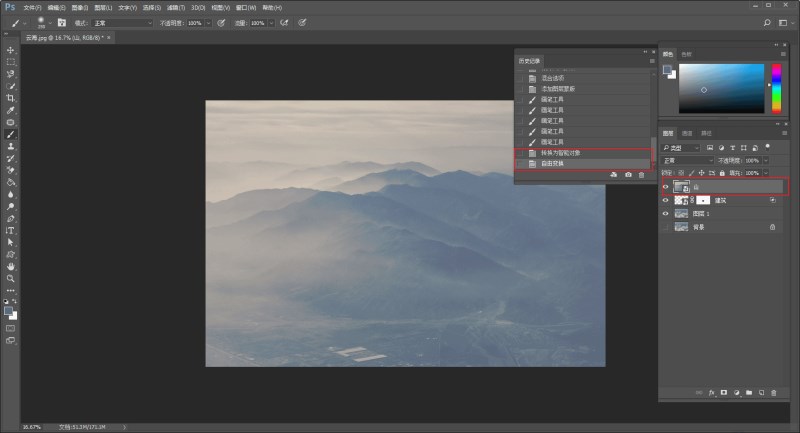This screenshot has height=433, width=800.
Task: Click the hue spectrum slider
Action: coord(773,88)
